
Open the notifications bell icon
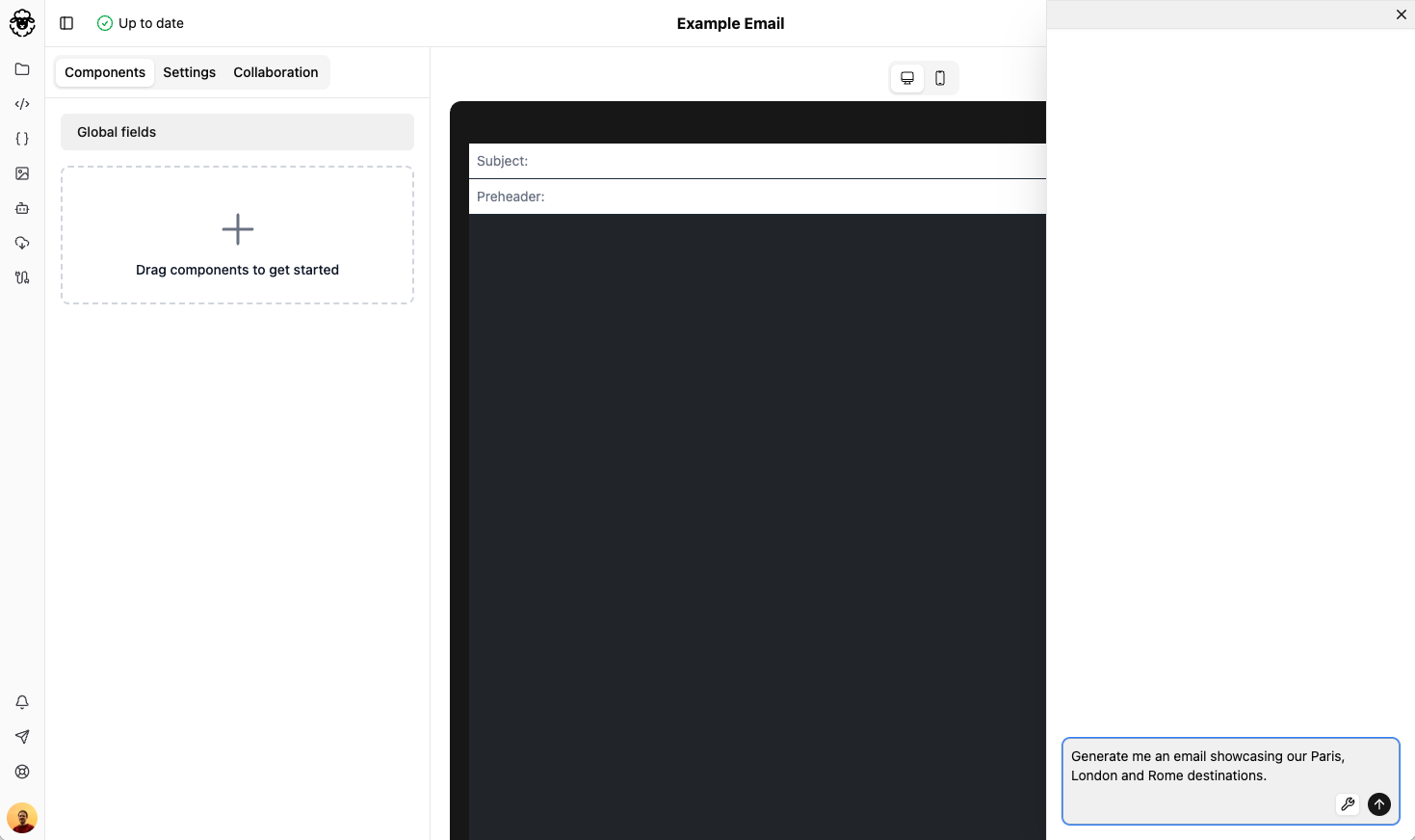coord(22,702)
